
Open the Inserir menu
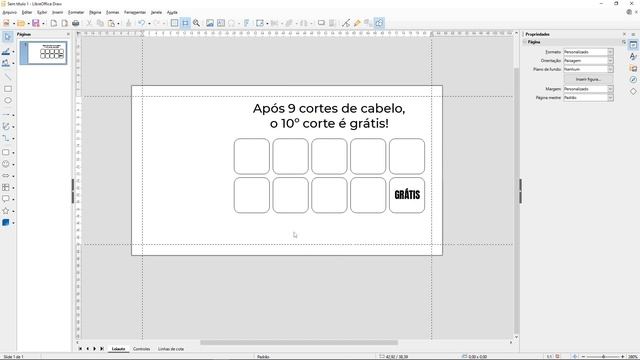click(x=57, y=13)
